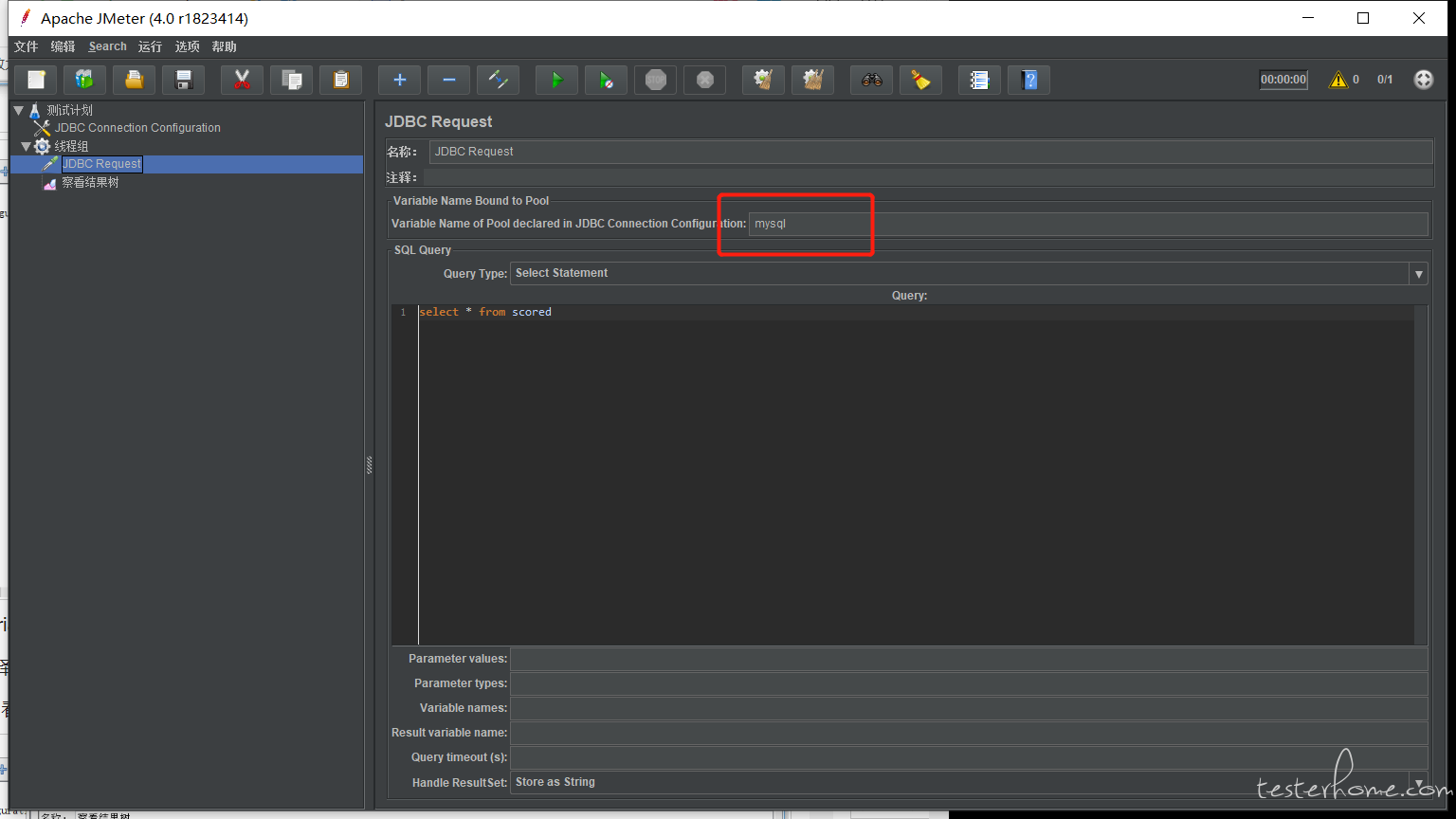Open Search with binoculars icon

click(x=872, y=80)
